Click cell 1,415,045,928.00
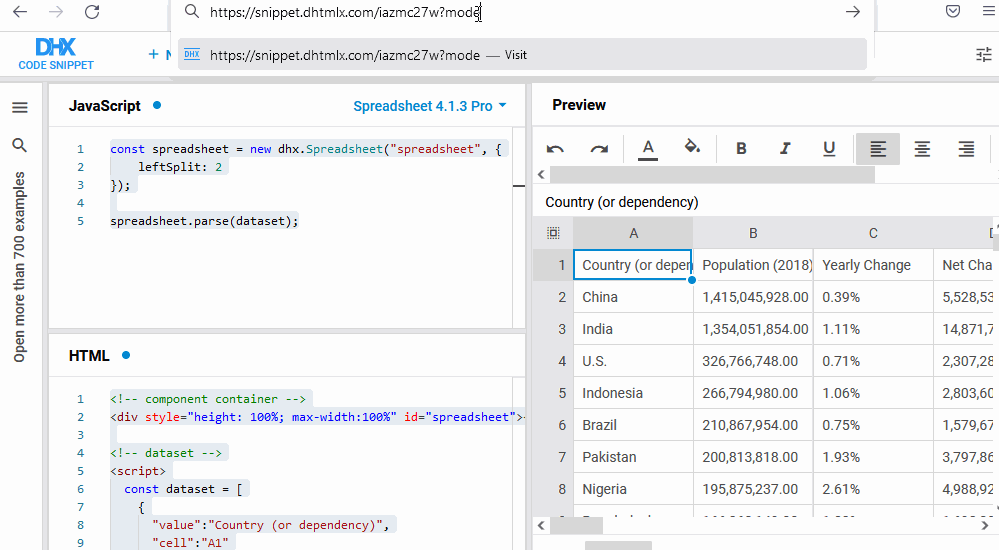 (753, 297)
